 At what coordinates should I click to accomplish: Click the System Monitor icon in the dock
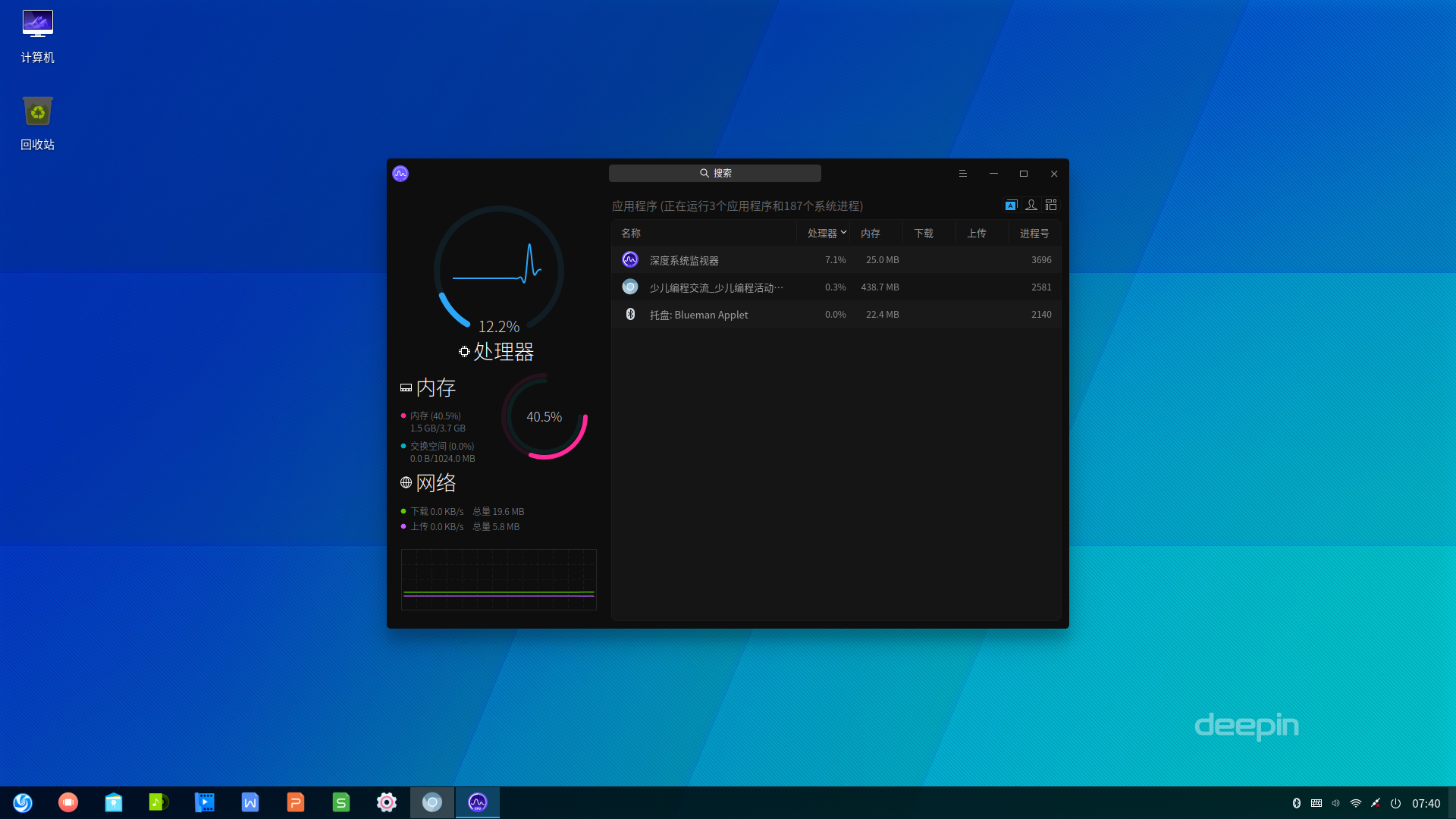478,802
